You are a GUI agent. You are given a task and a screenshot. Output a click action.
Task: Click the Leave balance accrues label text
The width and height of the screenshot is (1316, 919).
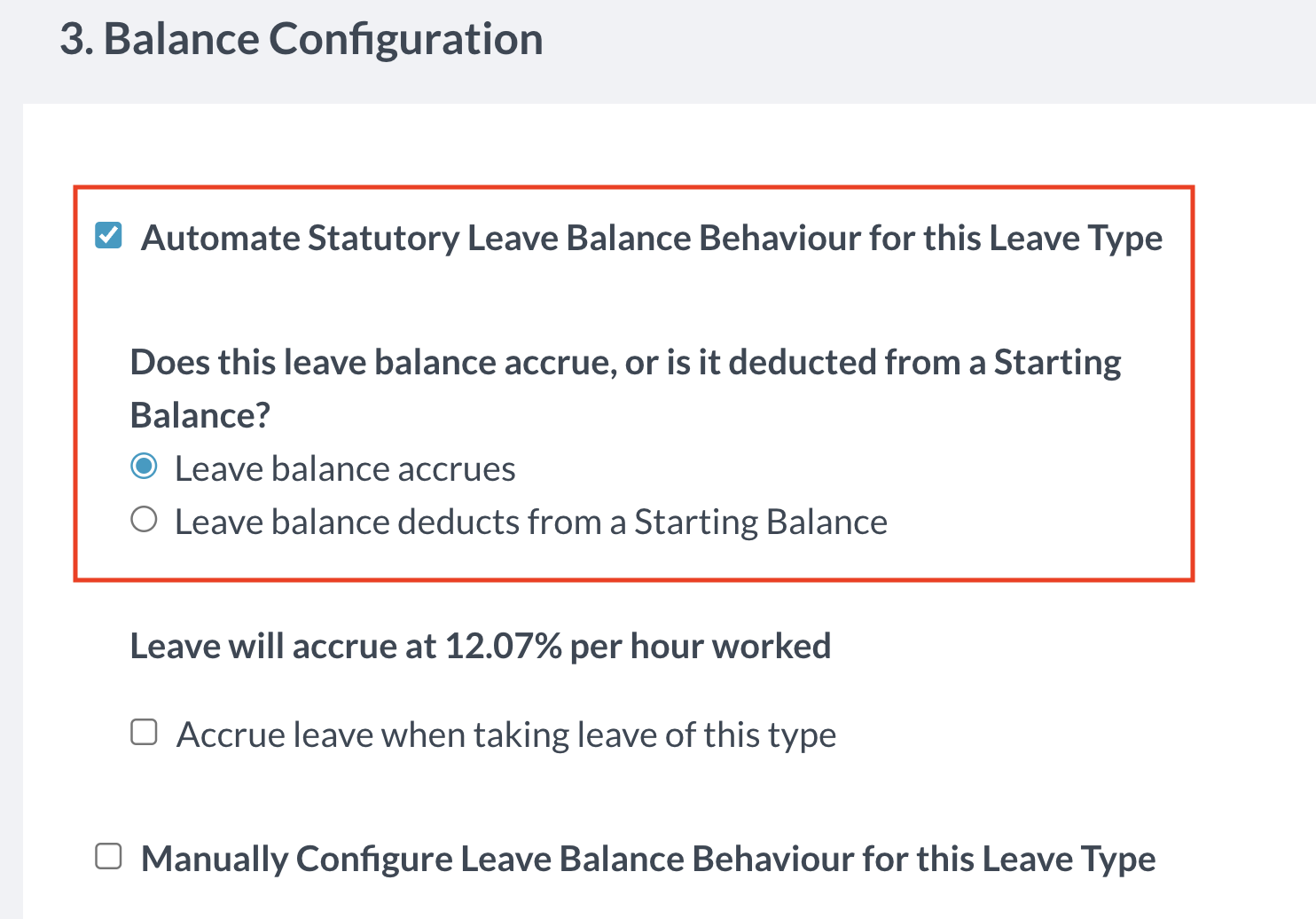344,469
